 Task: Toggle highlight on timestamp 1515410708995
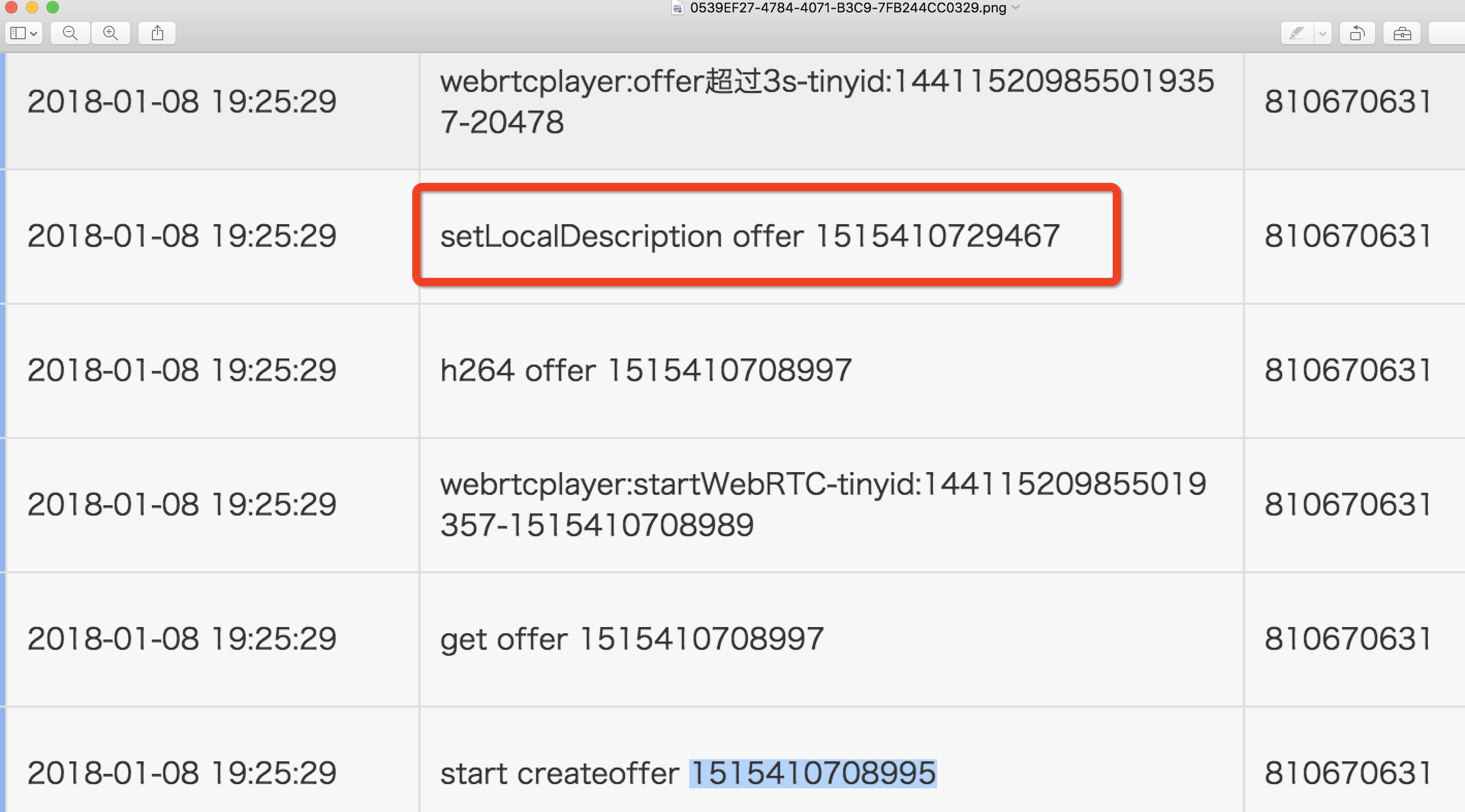point(812,772)
